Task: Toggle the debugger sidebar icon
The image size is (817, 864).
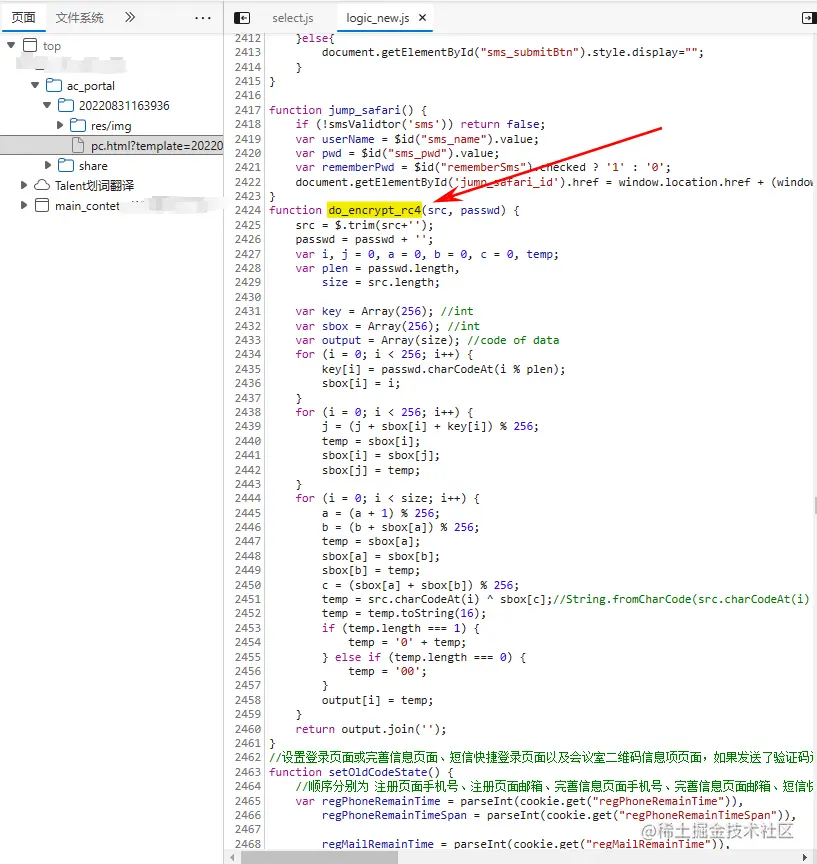Action: pos(809,18)
